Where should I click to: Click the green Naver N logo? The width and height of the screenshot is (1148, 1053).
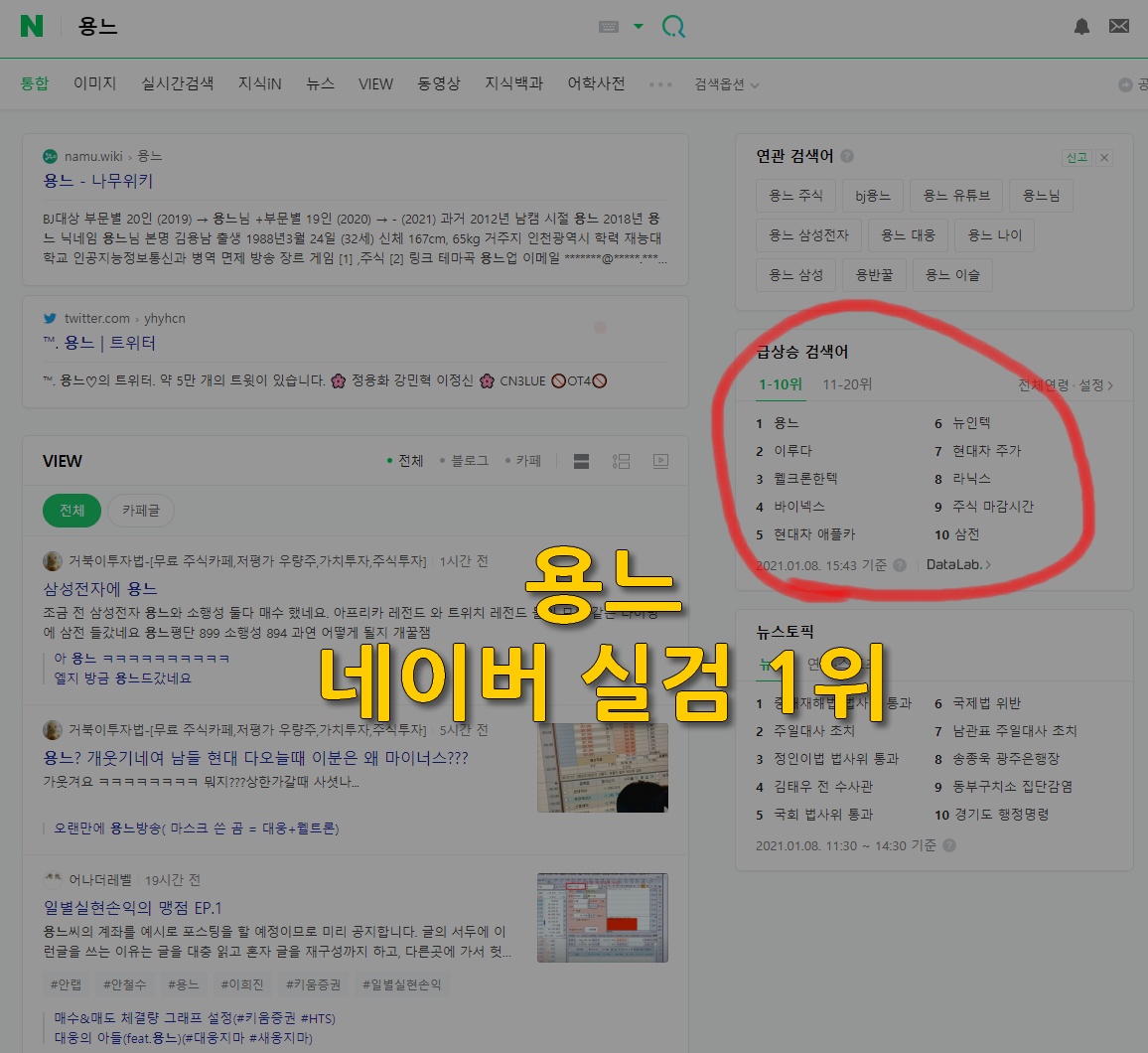click(x=32, y=27)
